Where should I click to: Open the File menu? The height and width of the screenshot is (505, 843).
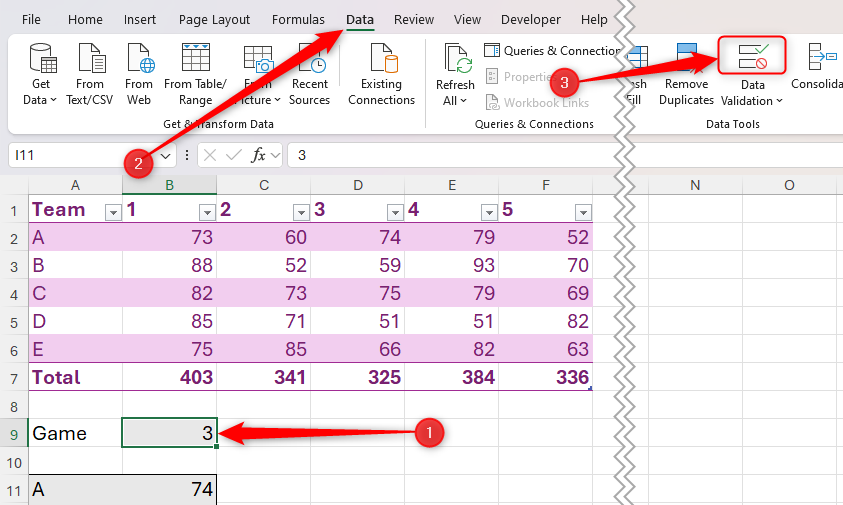(31, 19)
